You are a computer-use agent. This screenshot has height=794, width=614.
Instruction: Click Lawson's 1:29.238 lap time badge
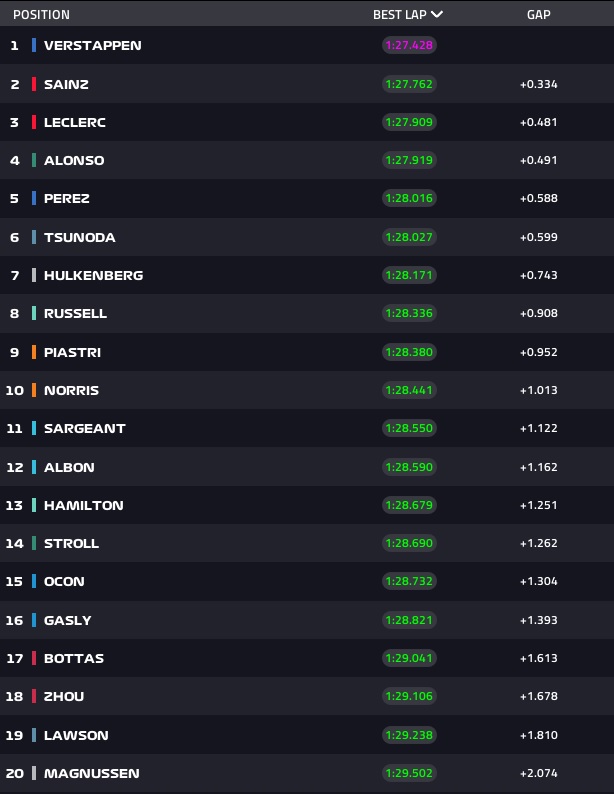pyautogui.click(x=409, y=735)
